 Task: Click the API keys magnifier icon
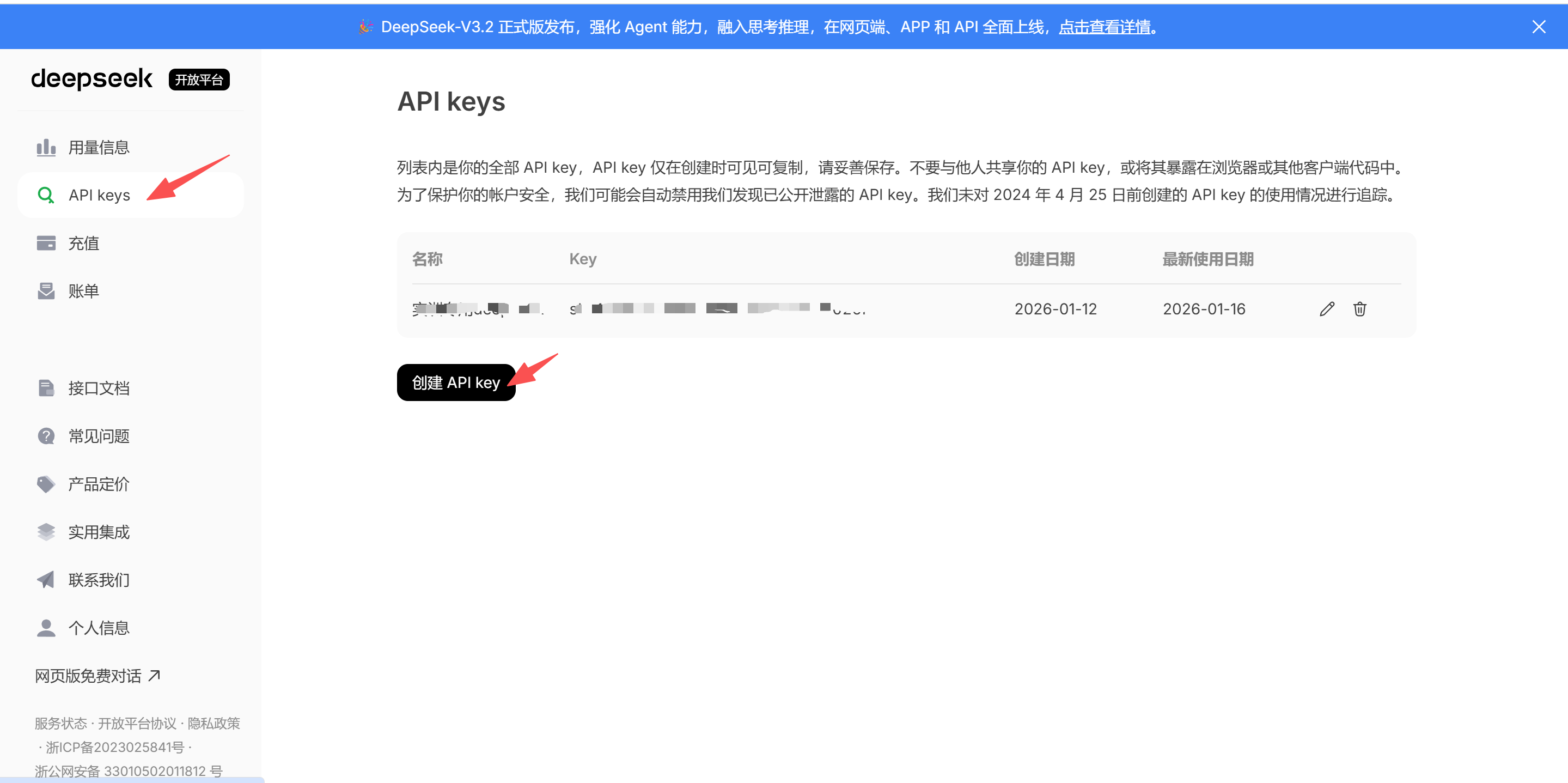point(46,194)
